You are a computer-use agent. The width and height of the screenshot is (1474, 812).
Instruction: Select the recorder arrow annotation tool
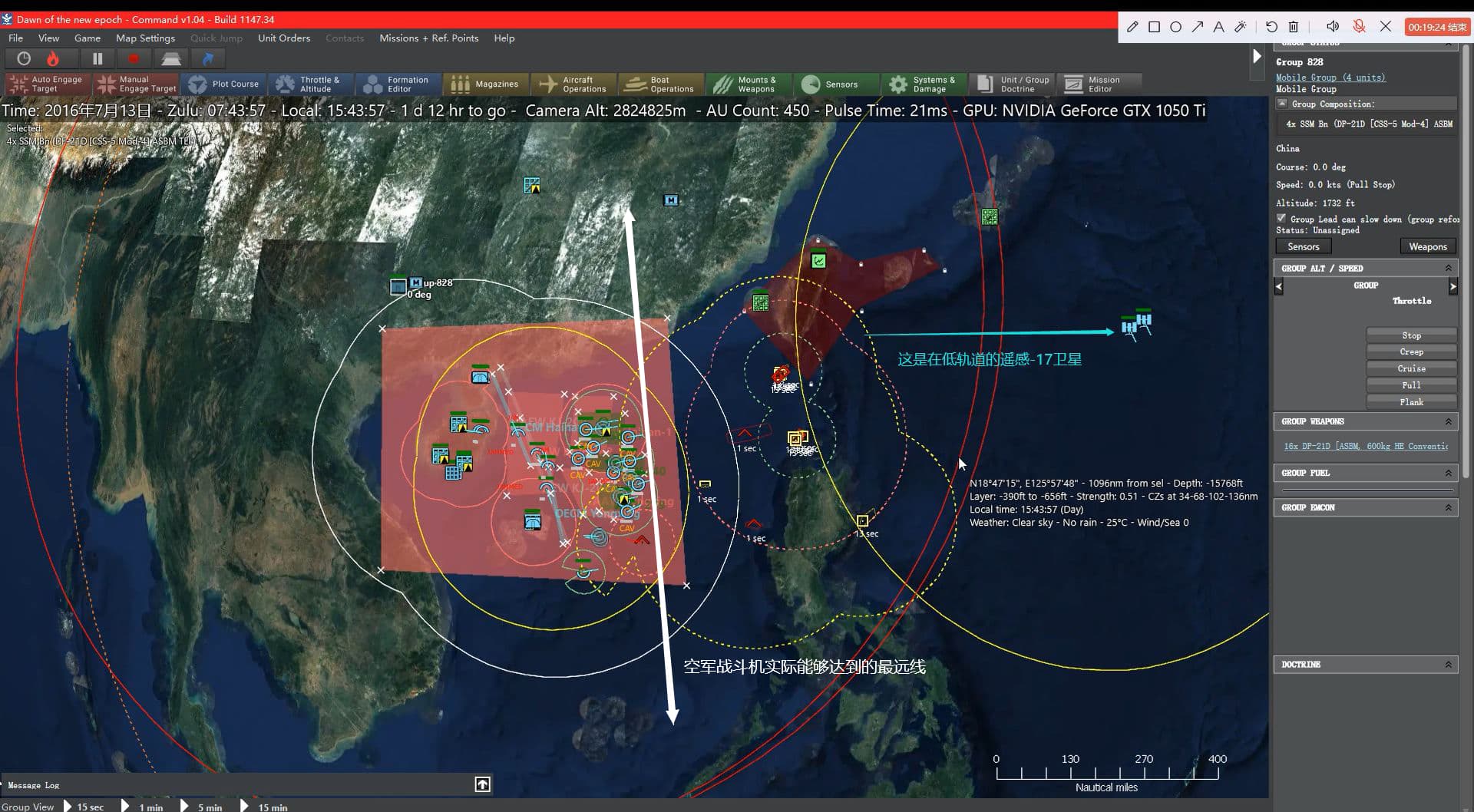click(x=1197, y=27)
